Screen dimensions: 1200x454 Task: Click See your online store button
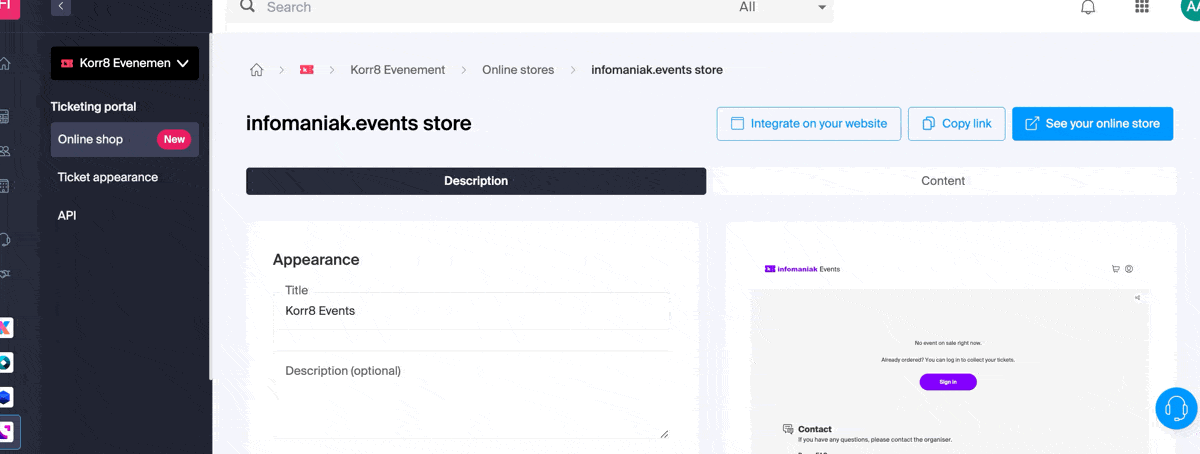point(1092,124)
